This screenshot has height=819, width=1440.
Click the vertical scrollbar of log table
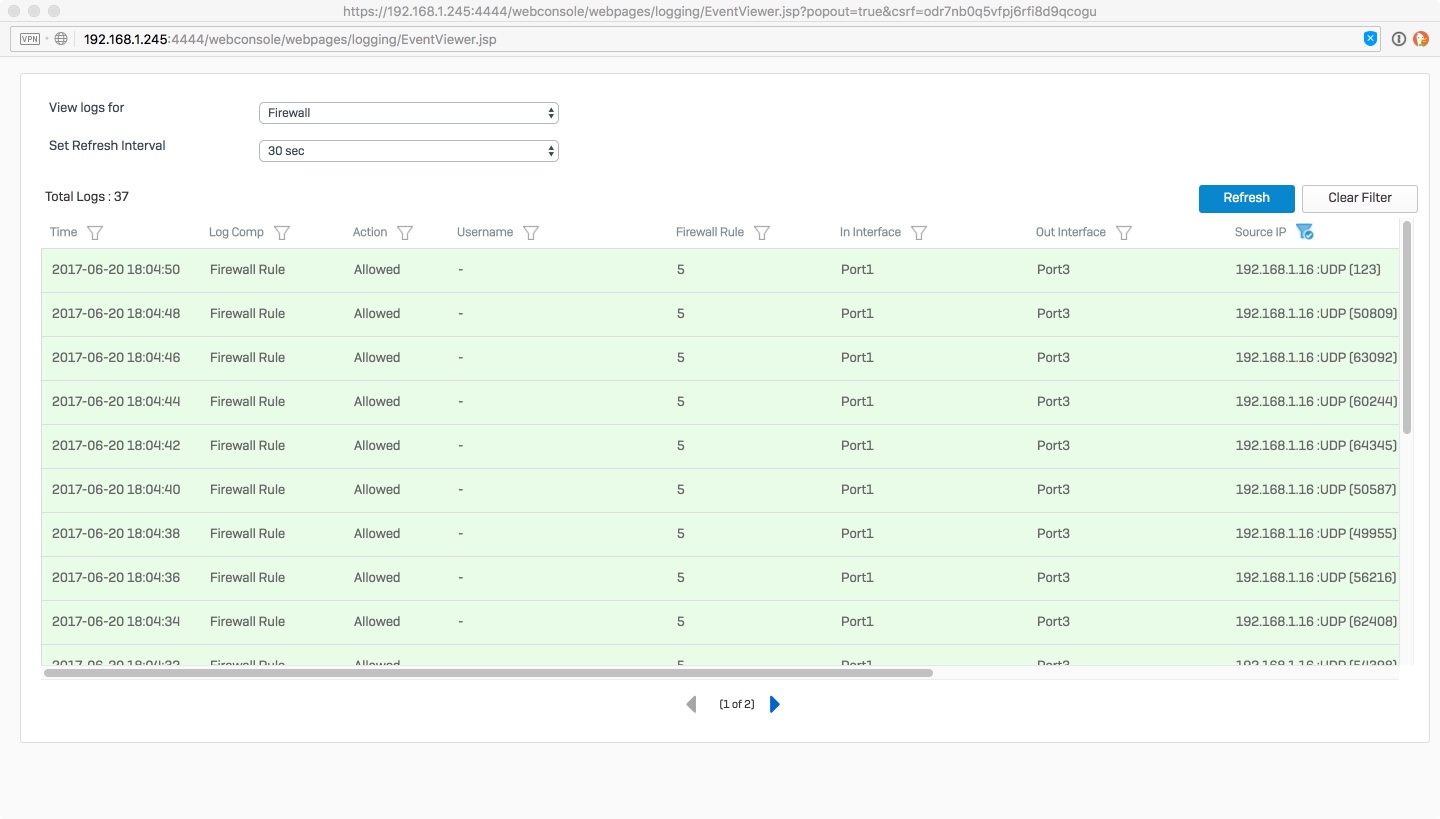[1407, 327]
